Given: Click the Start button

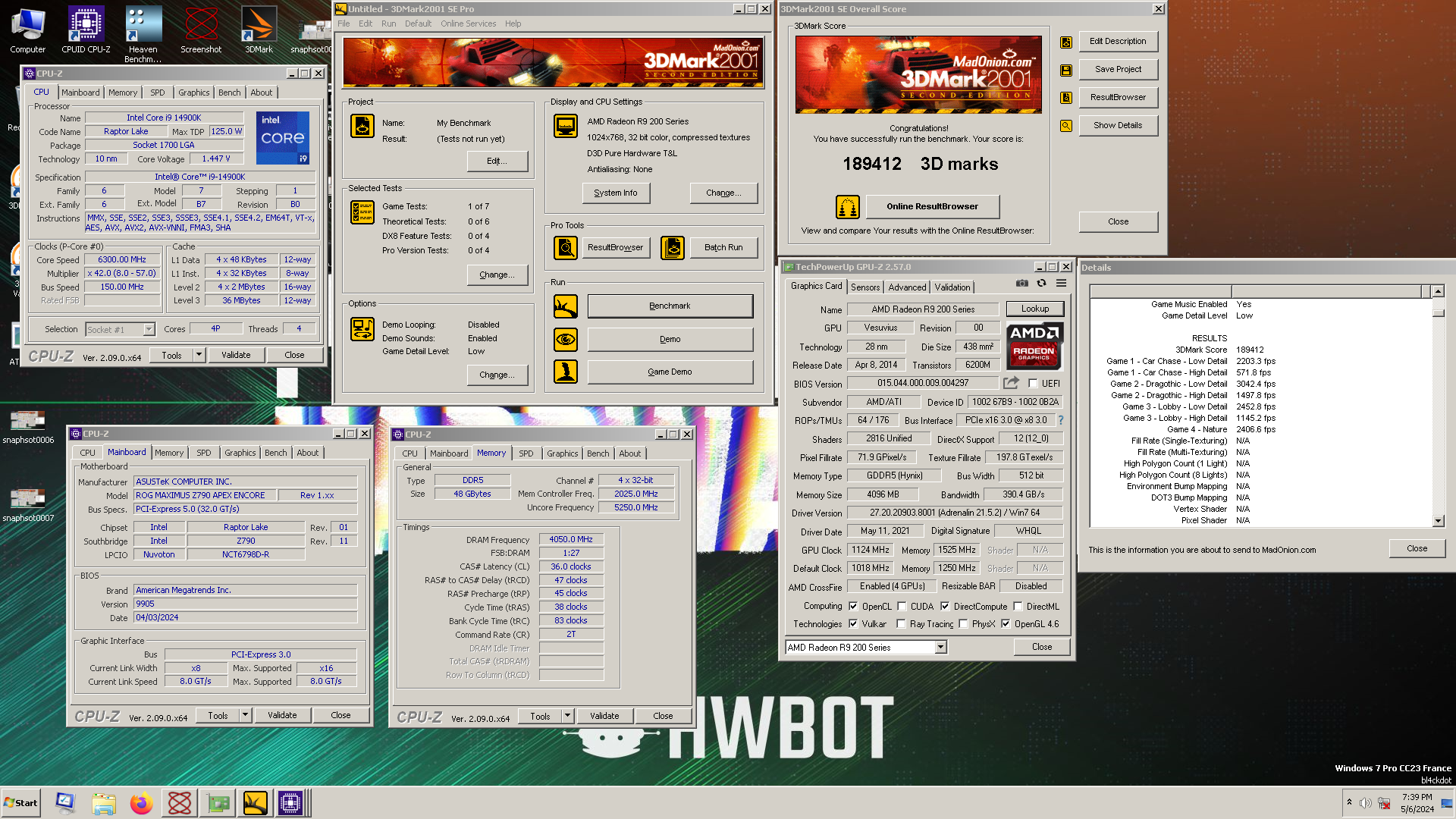Looking at the screenshot, I should [x=20, y=803].
